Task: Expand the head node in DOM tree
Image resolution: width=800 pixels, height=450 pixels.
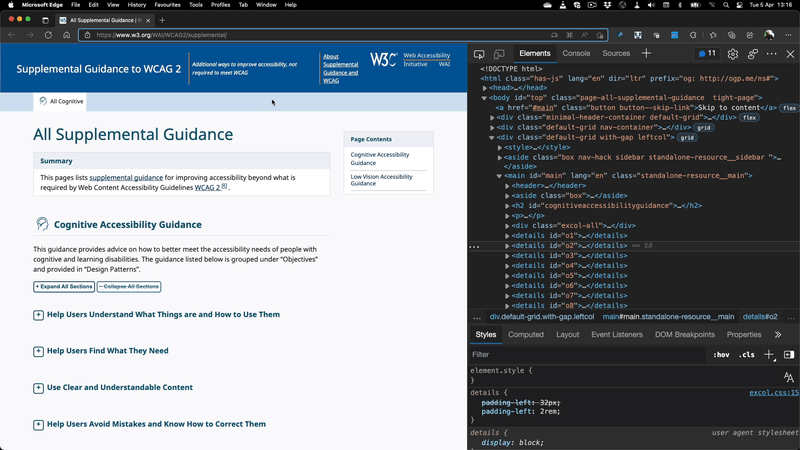Action: point(485,88)
